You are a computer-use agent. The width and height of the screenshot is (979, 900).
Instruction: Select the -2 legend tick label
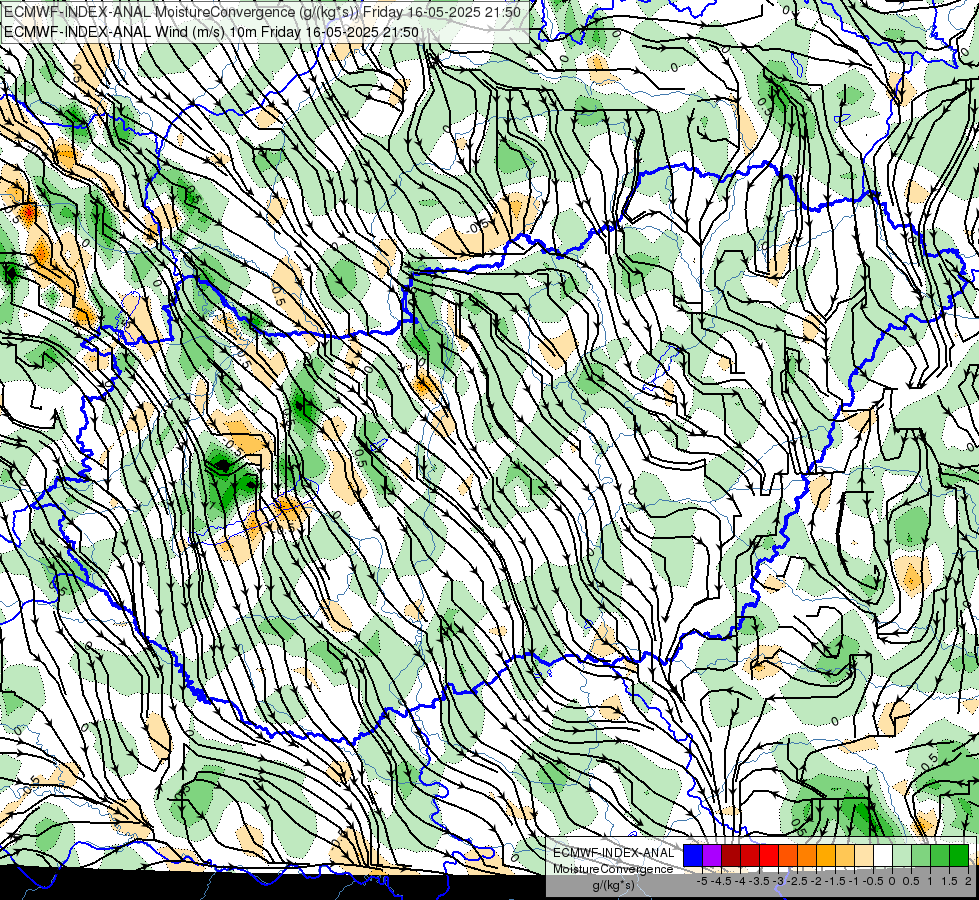tap(816, 881)
